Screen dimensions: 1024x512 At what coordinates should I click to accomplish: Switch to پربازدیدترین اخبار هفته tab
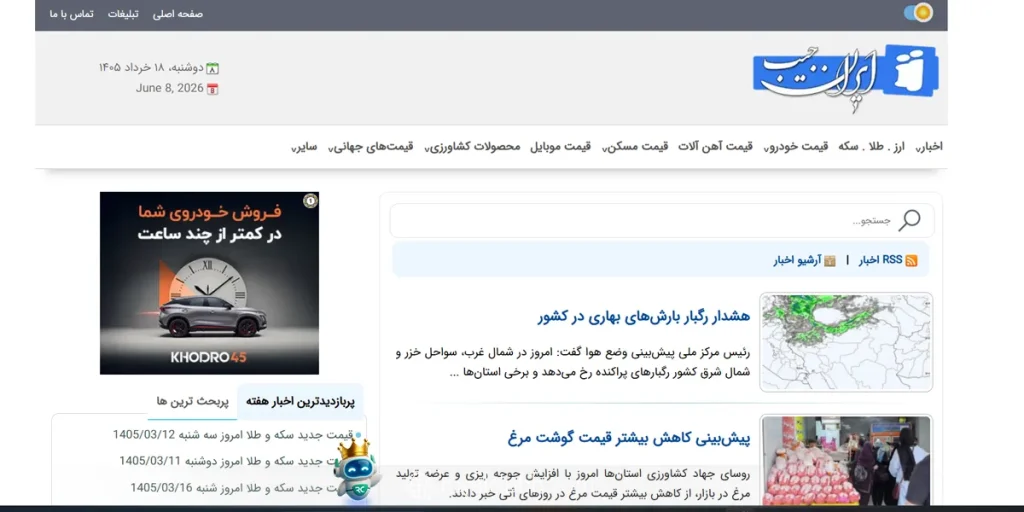point(300,402)
